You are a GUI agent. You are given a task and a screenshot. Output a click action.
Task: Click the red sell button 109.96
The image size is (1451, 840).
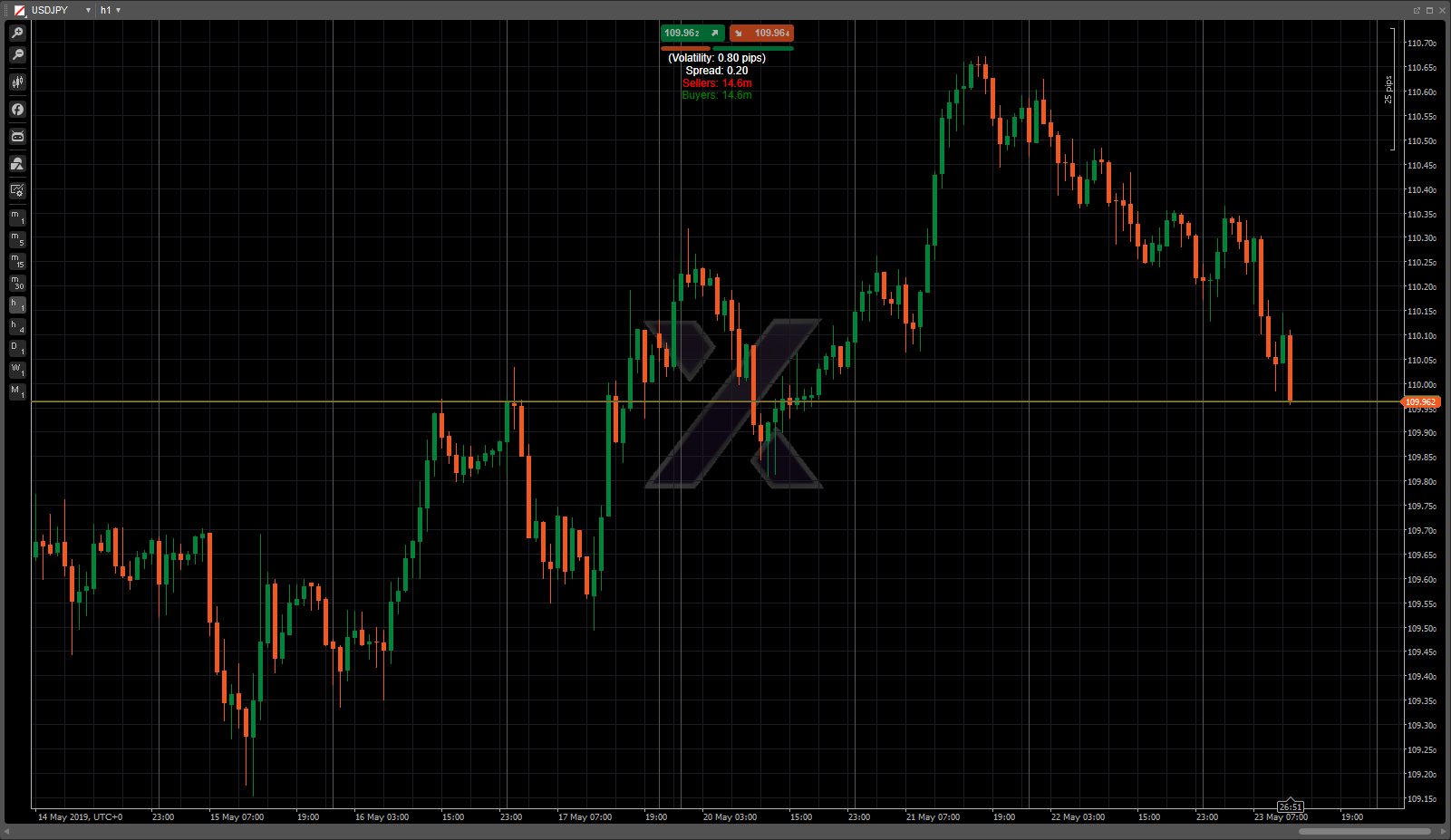[x=761, y=34]
